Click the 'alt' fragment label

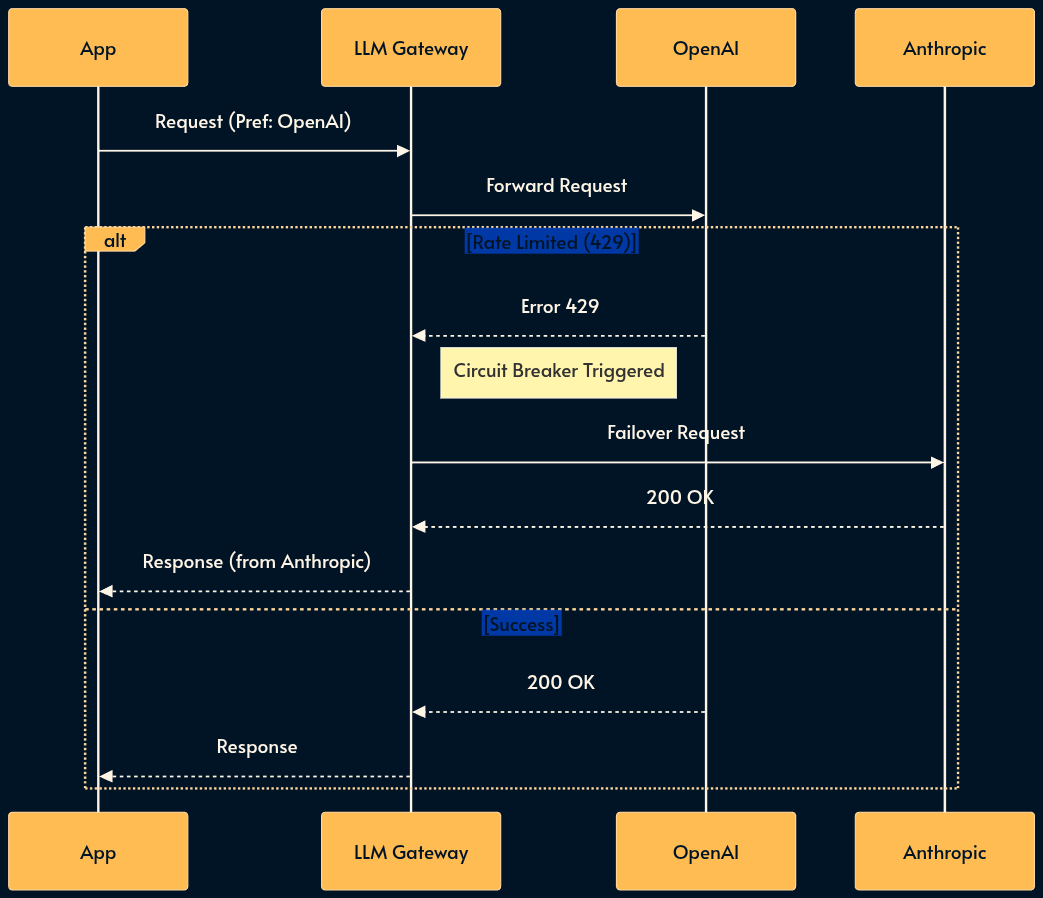[114, 240]
